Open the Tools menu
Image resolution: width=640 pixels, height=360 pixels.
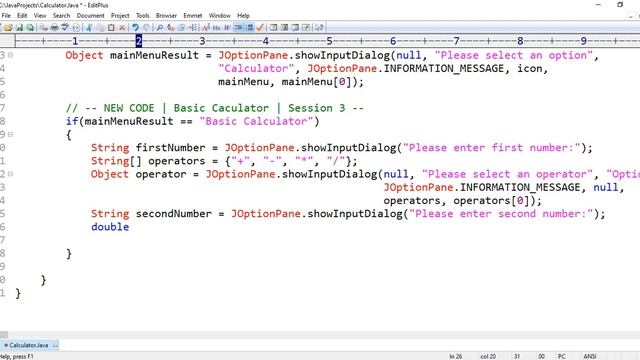pyautogui.click(x=142, y=16)
